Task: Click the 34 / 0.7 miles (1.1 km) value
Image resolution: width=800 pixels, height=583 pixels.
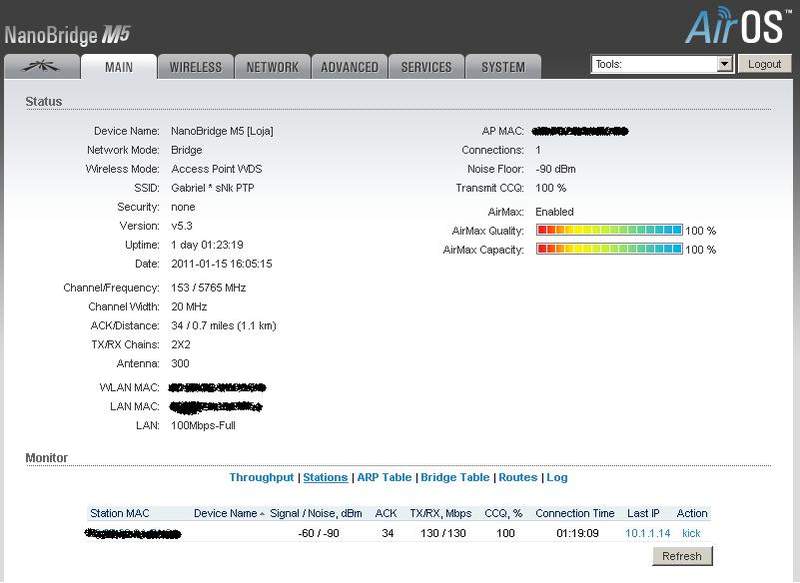Action: (223, 325)
